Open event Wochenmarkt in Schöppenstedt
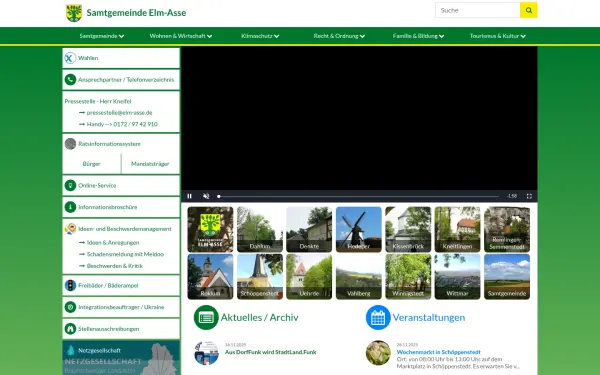 439,352
